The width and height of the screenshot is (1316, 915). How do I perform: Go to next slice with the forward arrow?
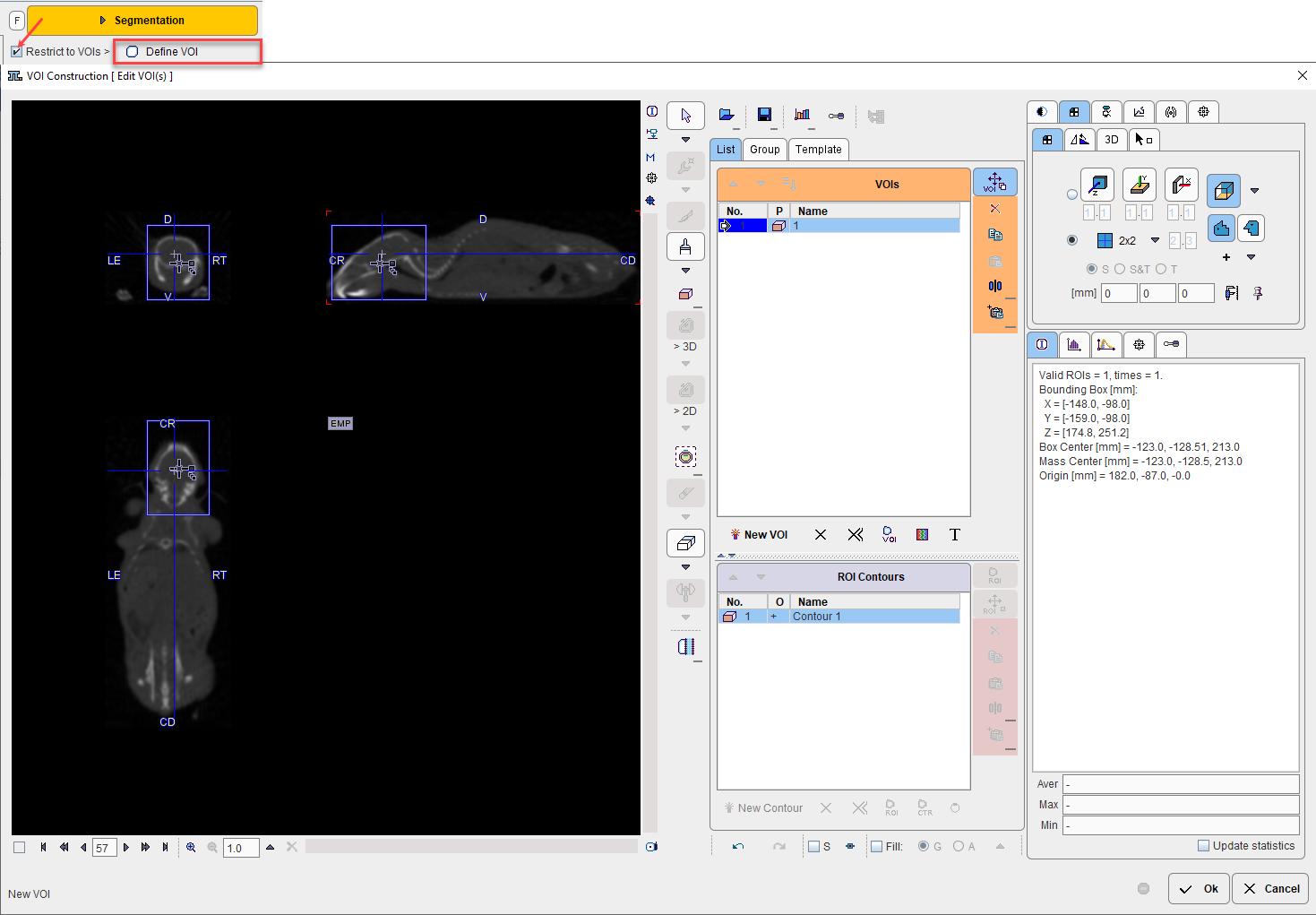(126, 847)
